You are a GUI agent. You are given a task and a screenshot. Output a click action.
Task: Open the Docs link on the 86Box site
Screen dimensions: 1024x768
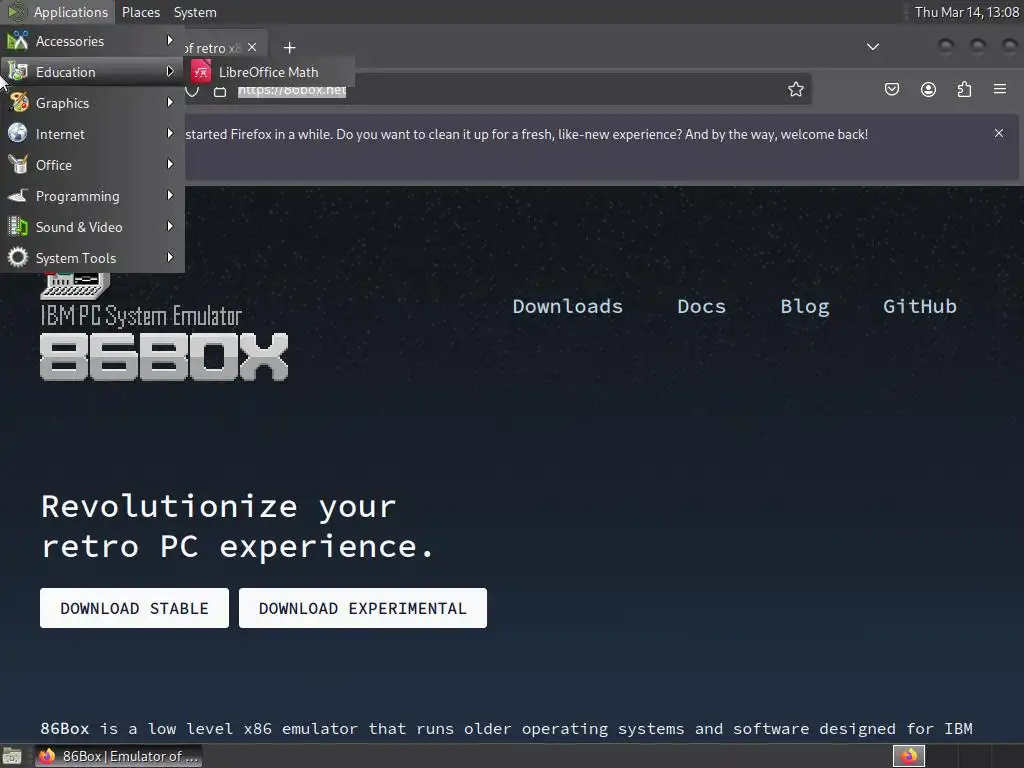(701, 306)
